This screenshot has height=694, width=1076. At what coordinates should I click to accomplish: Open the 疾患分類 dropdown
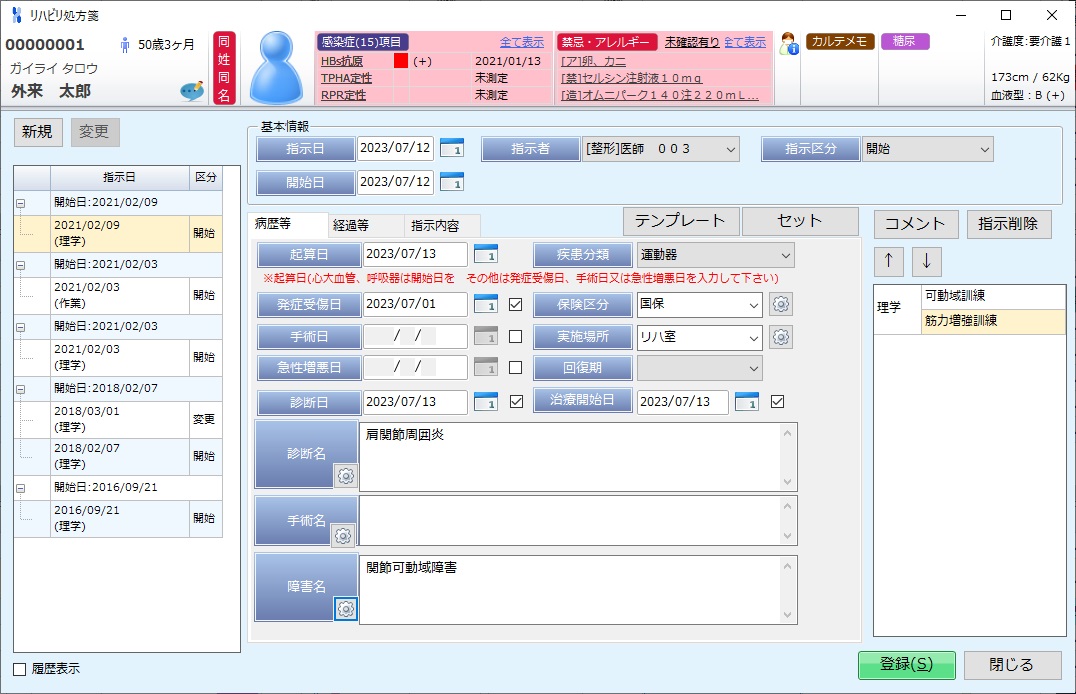(715, 255)
